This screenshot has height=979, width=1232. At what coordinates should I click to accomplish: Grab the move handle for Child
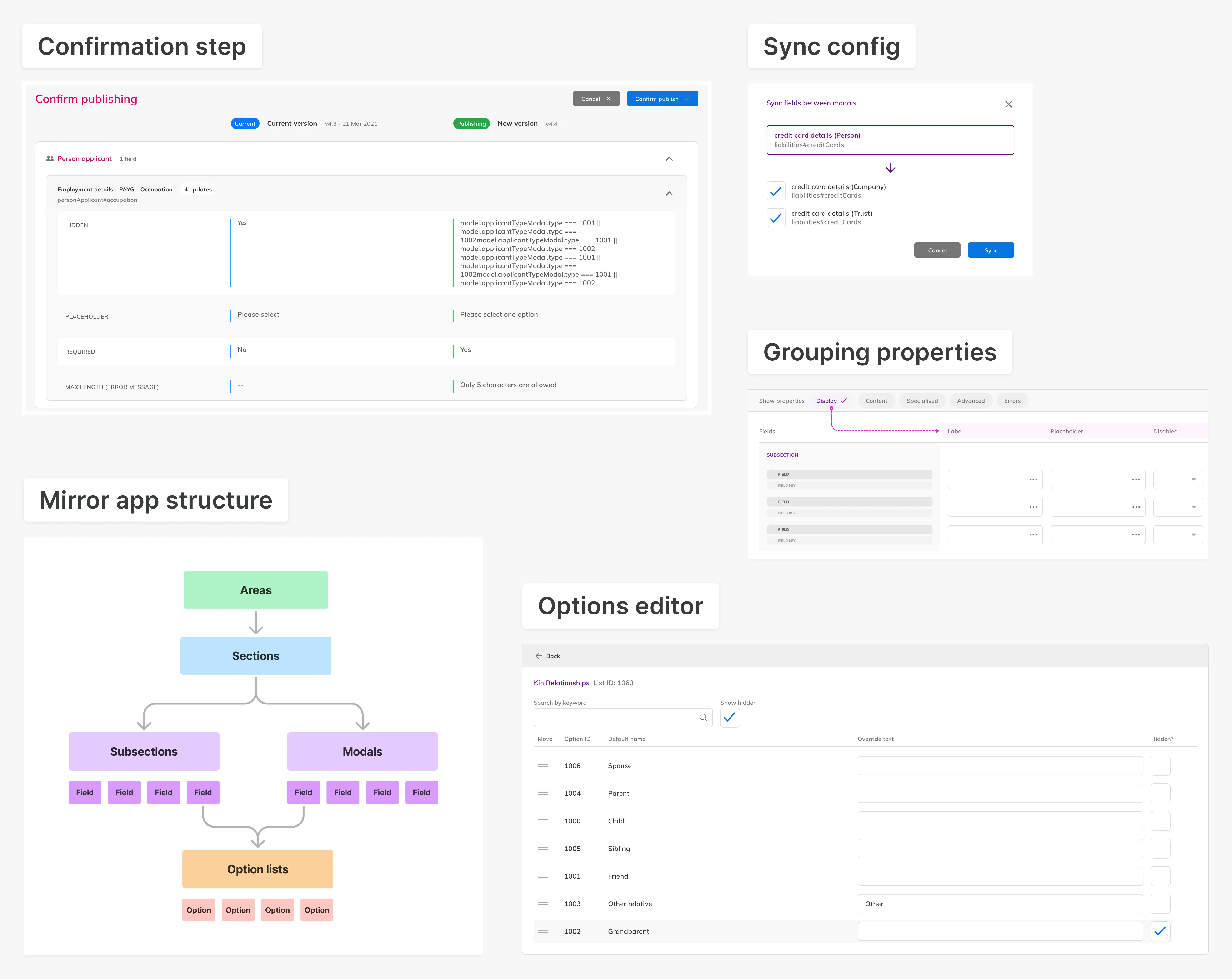click(543, 821)
